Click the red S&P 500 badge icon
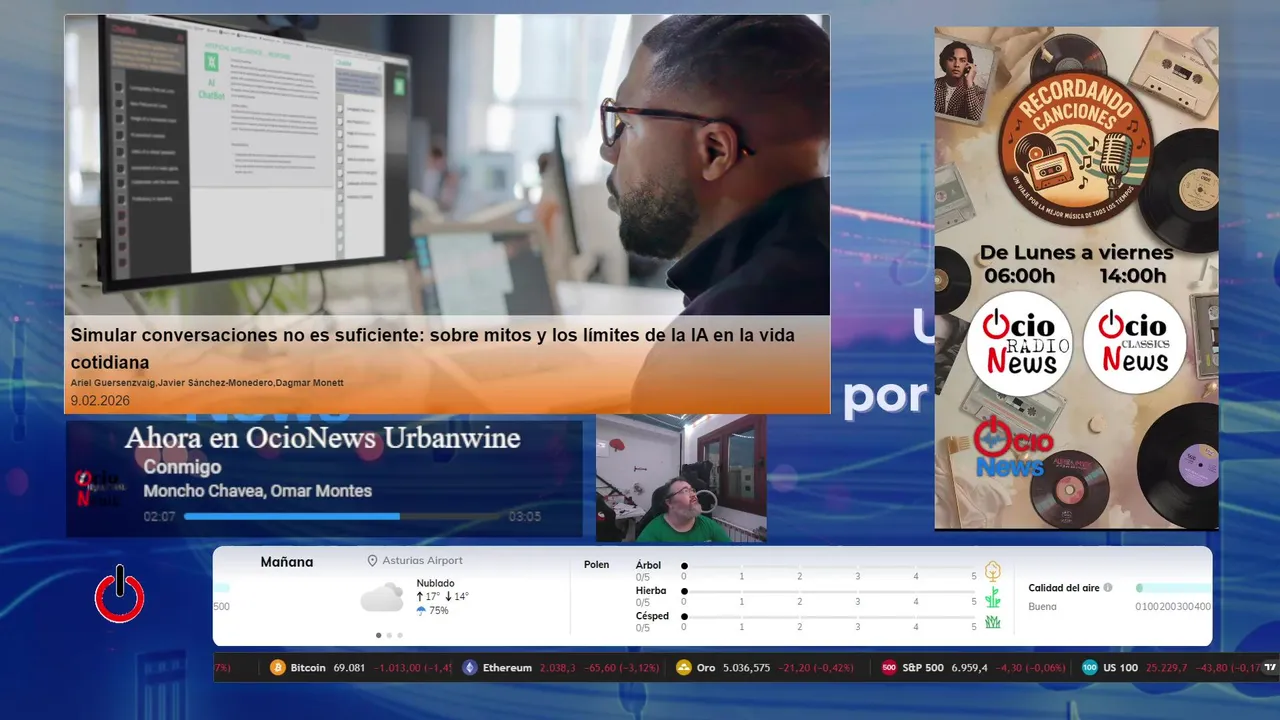The image size is (1280, 720). tap(889, 668)
